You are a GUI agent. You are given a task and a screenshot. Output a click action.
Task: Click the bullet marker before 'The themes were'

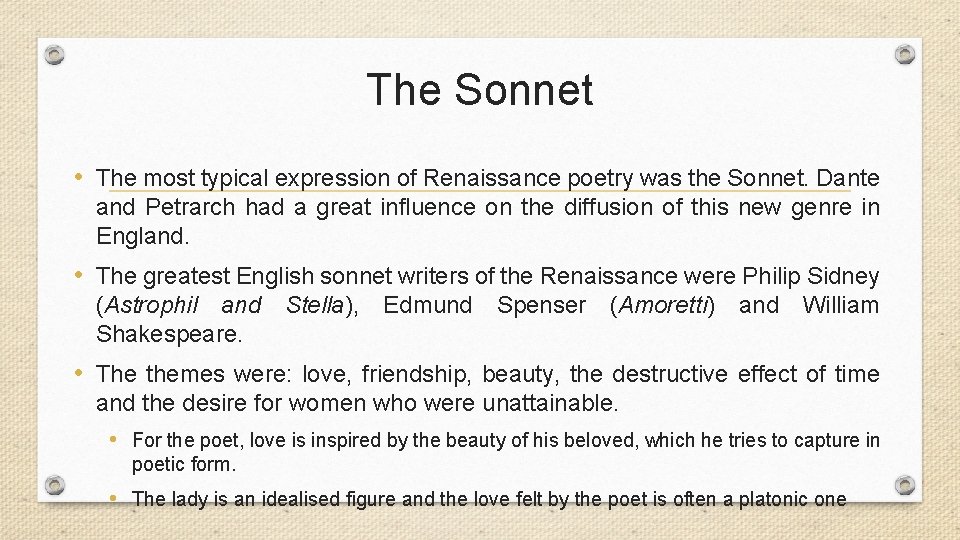click(x=78, y=373)
